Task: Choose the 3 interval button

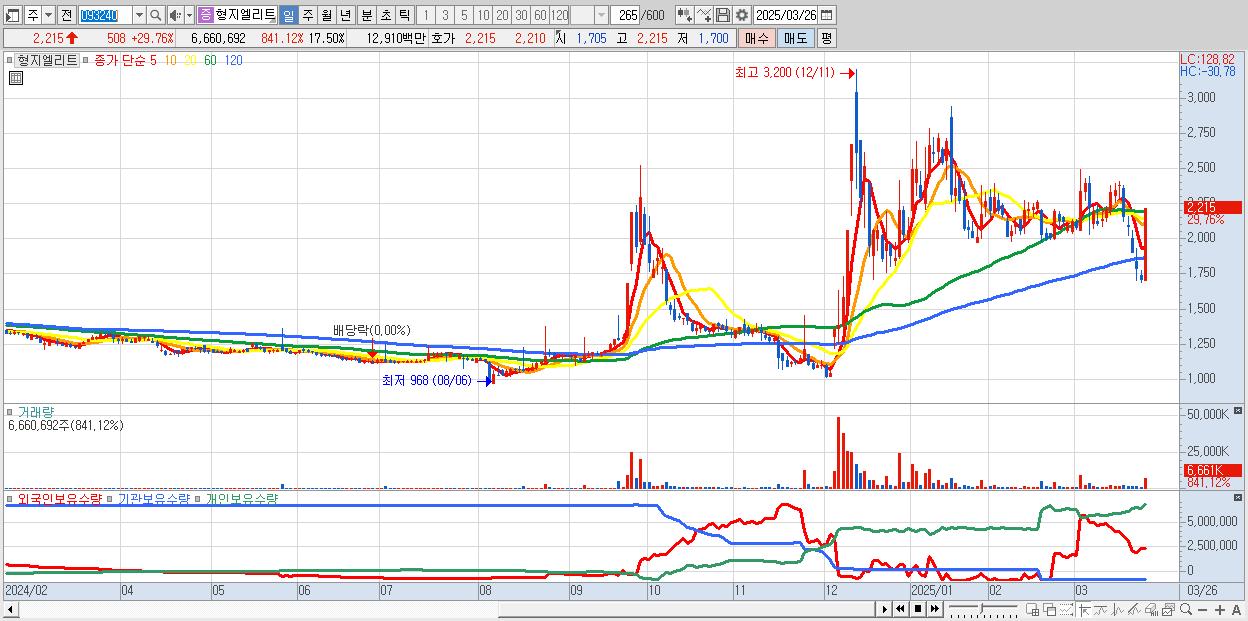Action: [445, 15]
